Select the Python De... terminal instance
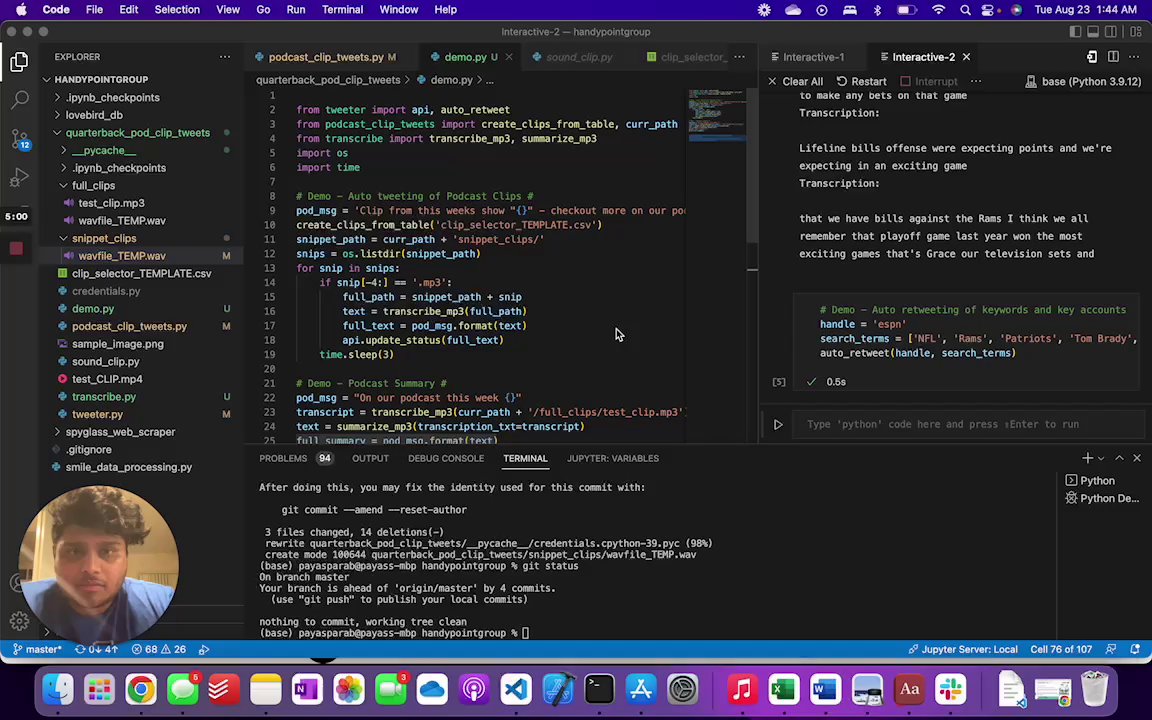This screenshot has width=1152, height=720. point(1102,498)
